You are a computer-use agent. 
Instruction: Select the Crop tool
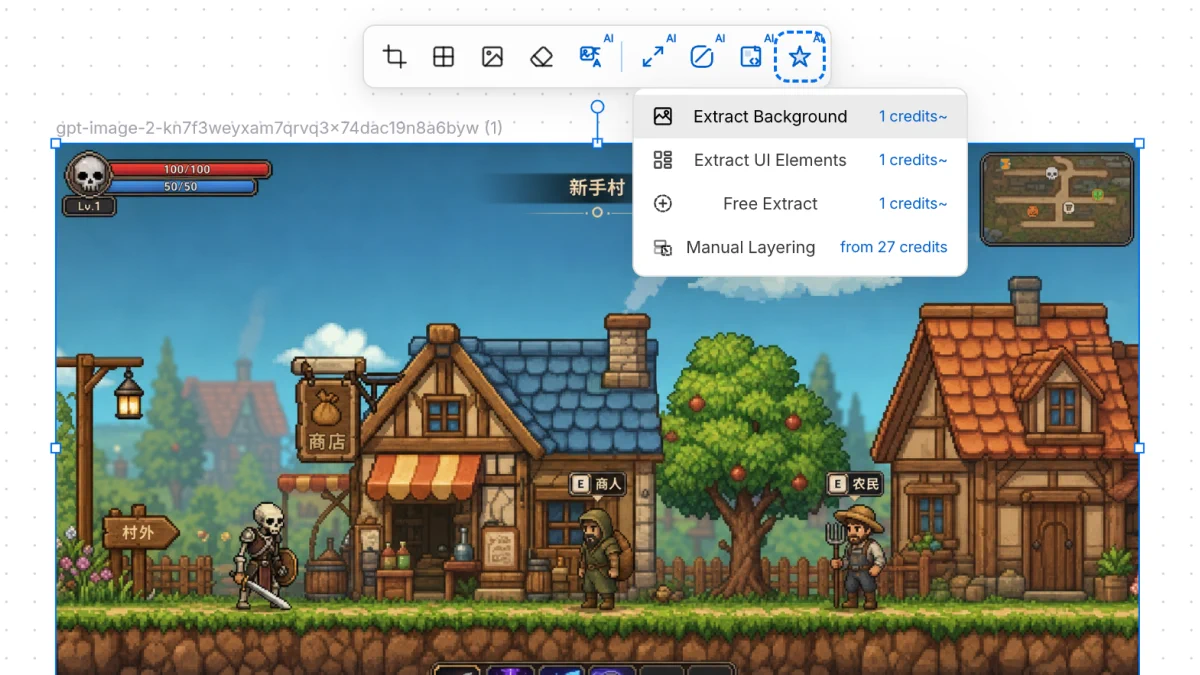(x=394, y=57)
